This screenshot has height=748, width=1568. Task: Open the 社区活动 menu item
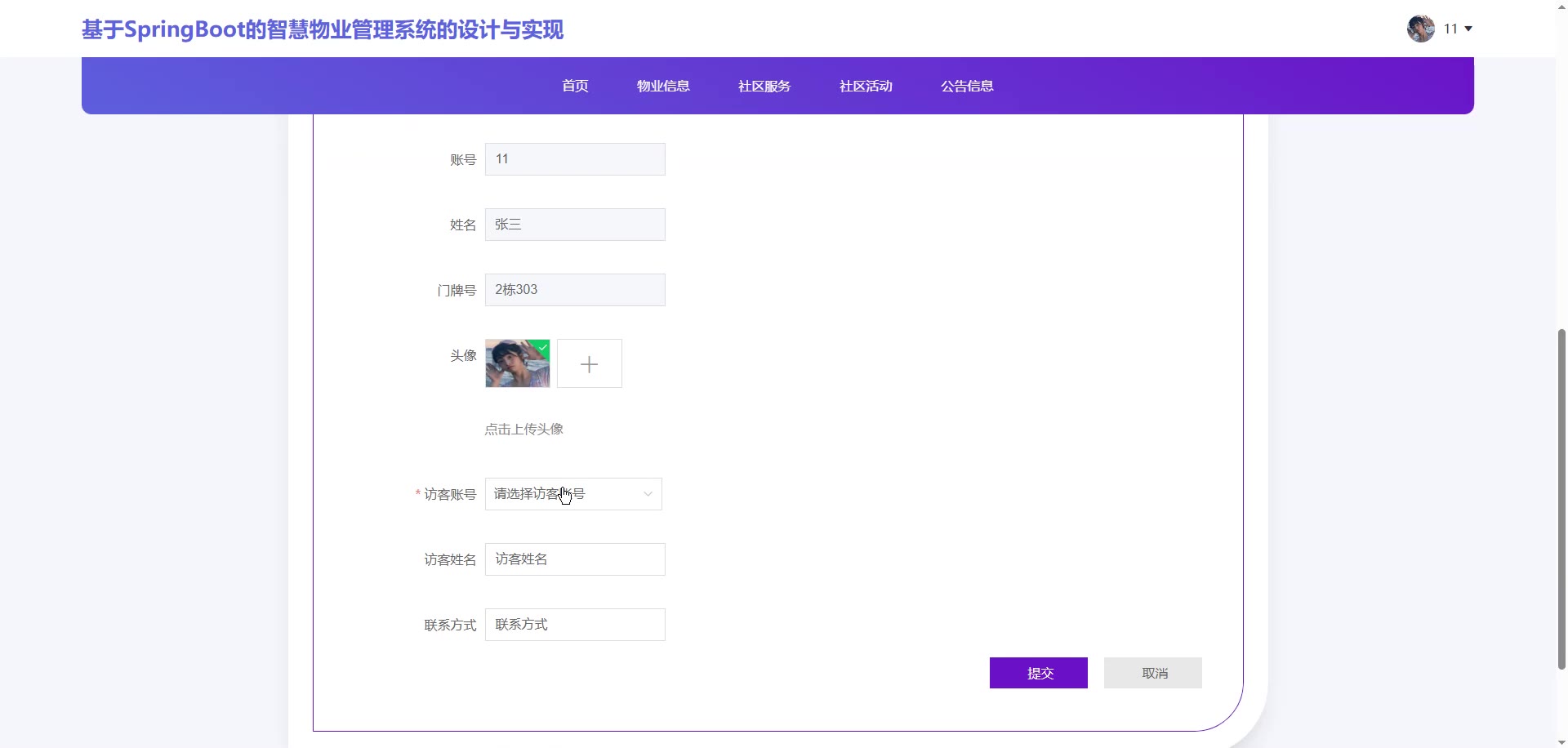(x=866, y=86)
